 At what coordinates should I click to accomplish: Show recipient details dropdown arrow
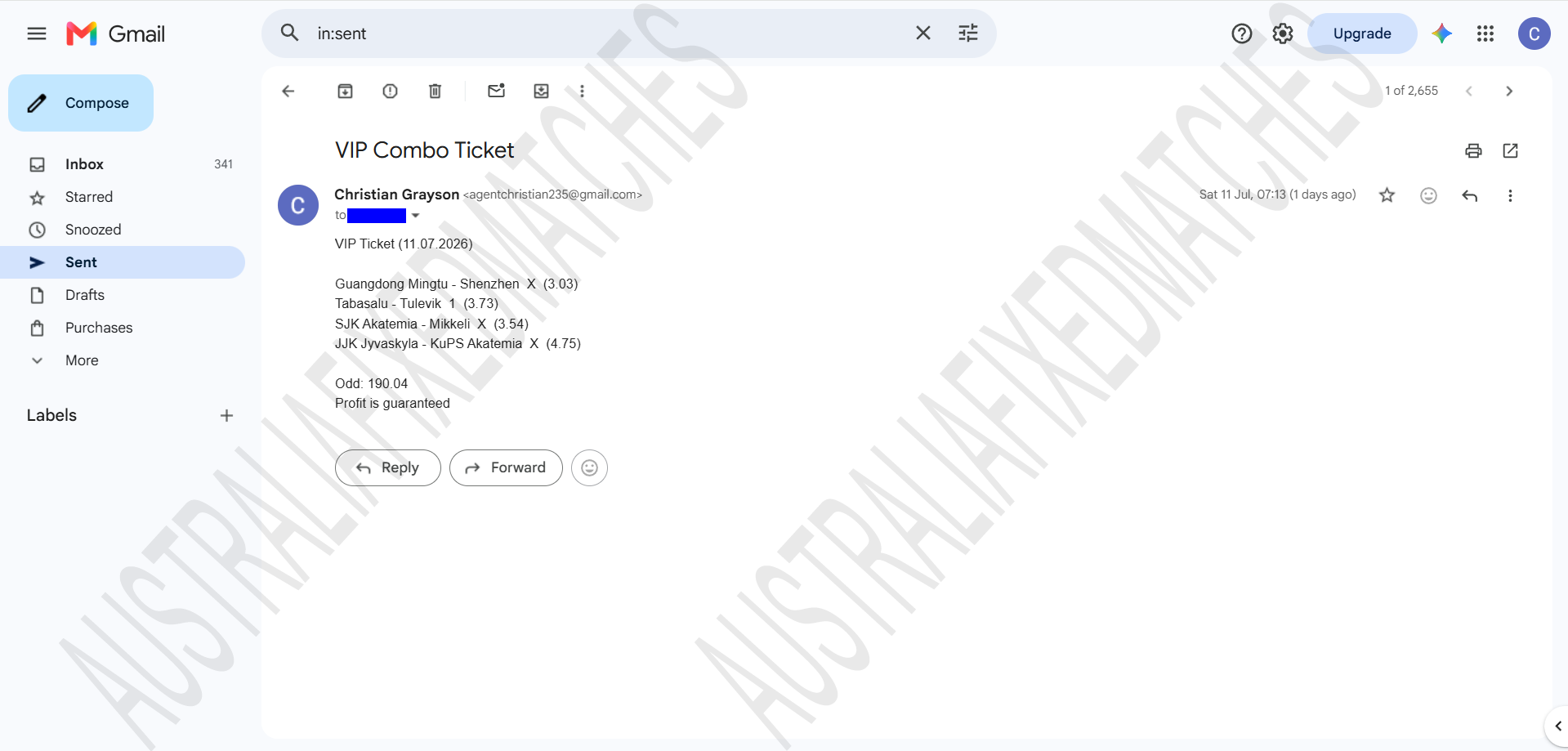tap(415, 216)
